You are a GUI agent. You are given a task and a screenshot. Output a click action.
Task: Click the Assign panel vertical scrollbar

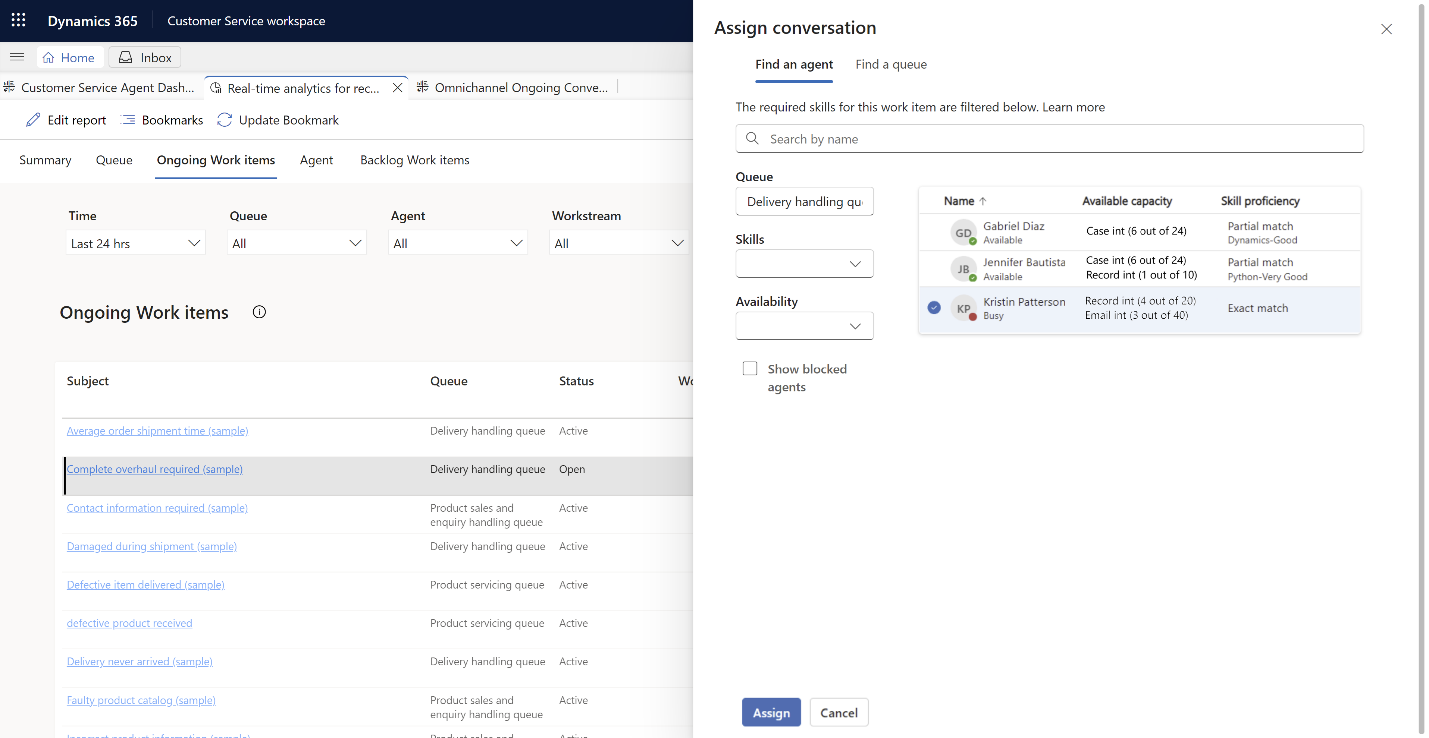click(x=1422, y=369)
